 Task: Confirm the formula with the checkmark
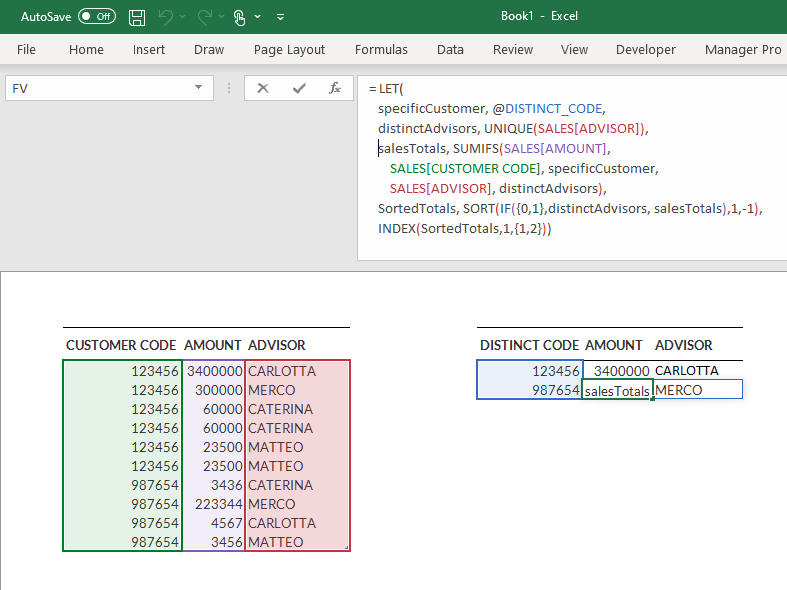coord(298,88)
